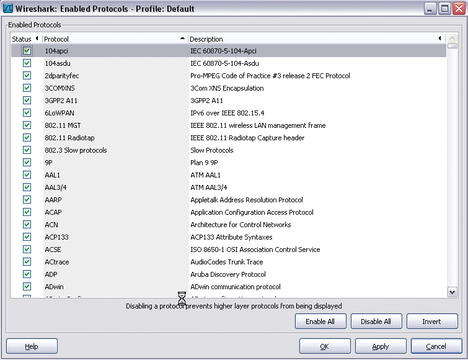Click the Enable All button

point(320,321)
